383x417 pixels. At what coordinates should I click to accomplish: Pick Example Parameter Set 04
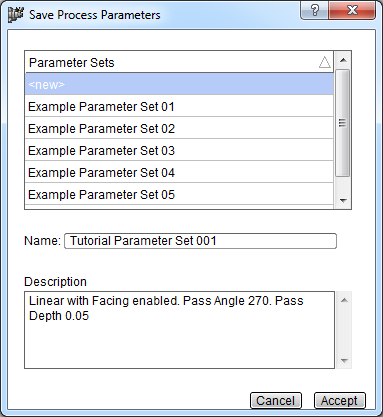179,173
